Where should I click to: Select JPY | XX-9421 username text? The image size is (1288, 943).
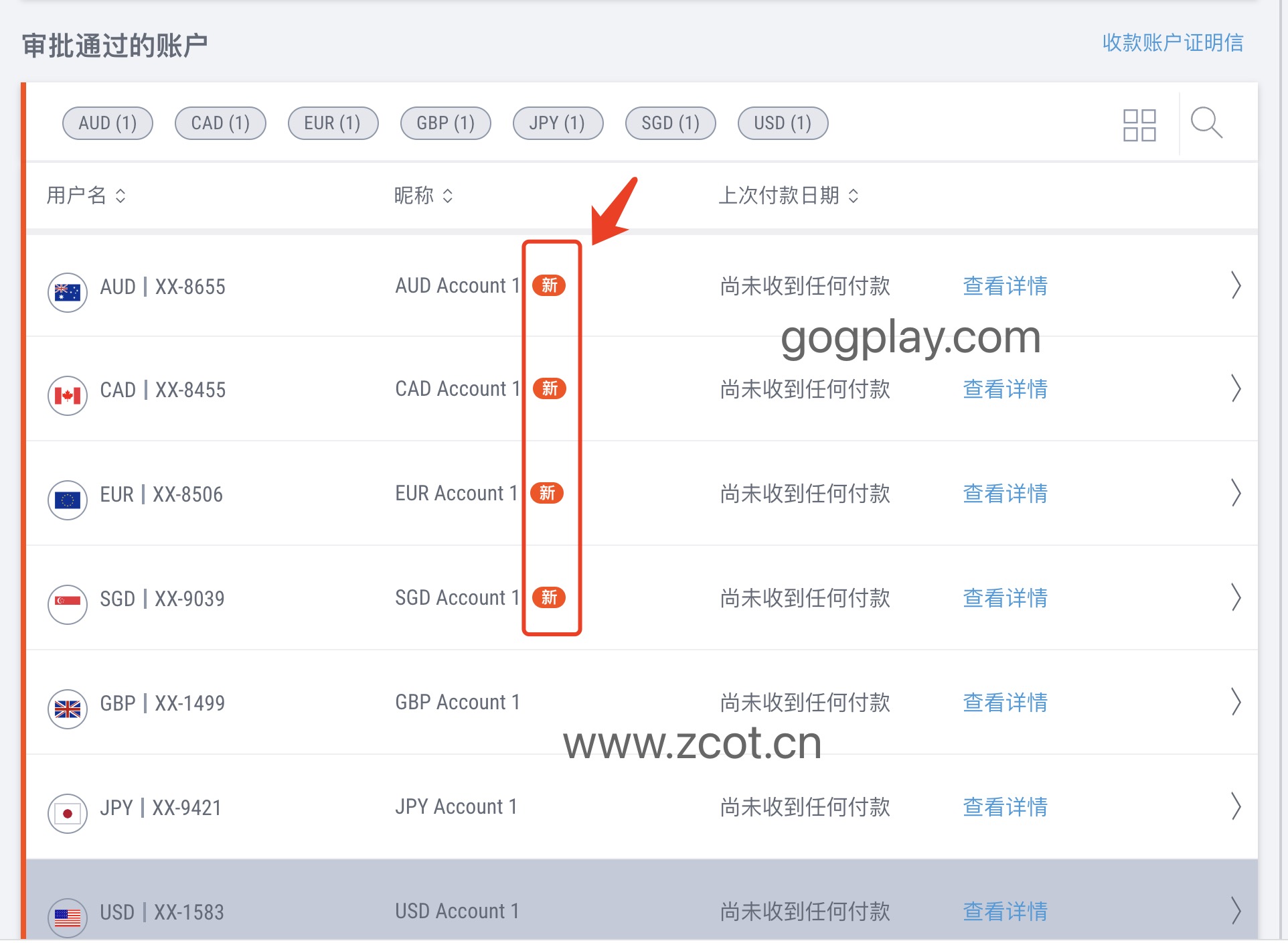click(x=161, y=808)
